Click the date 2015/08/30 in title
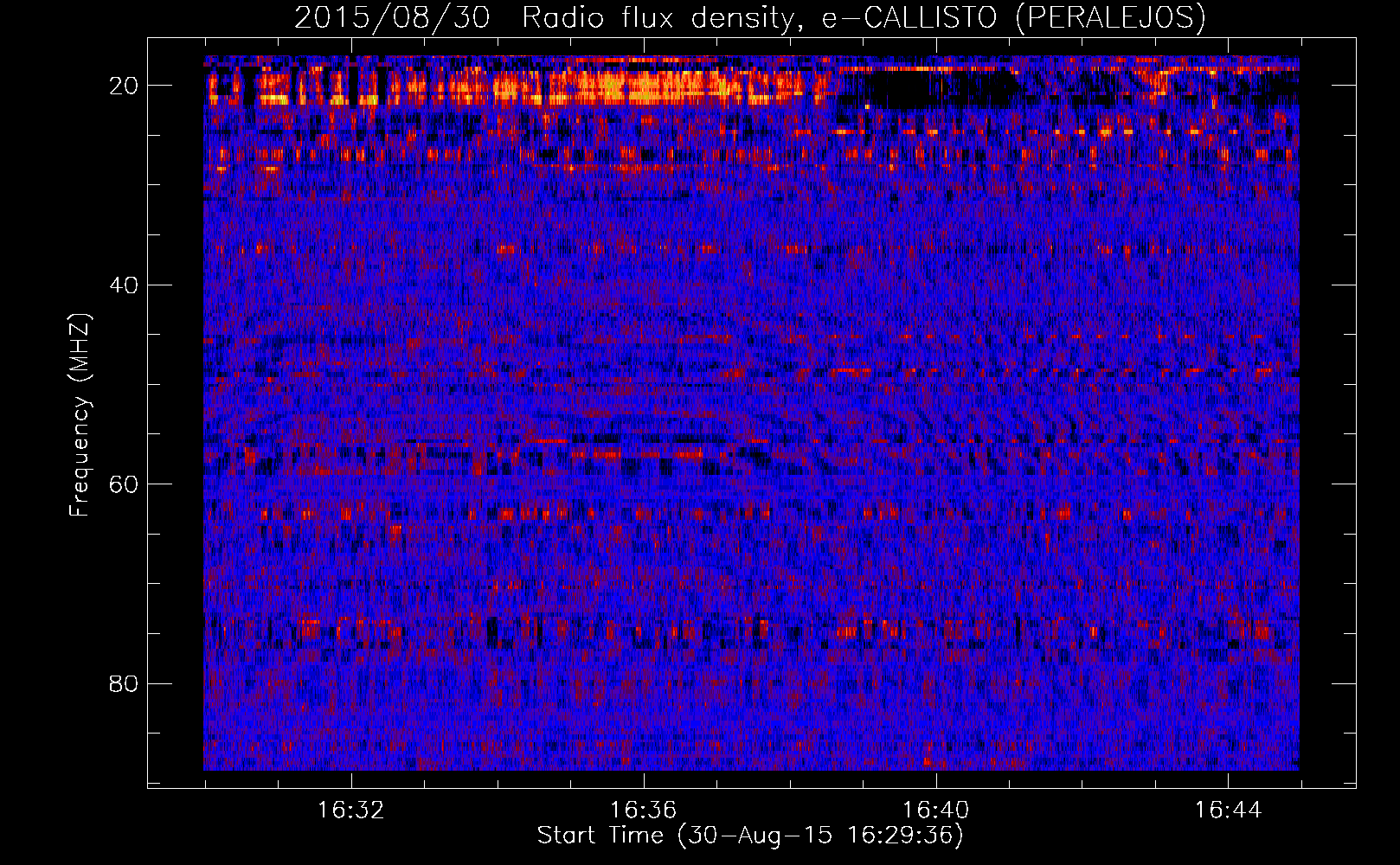Screen dimensions: 1400x865 (392, 17)
